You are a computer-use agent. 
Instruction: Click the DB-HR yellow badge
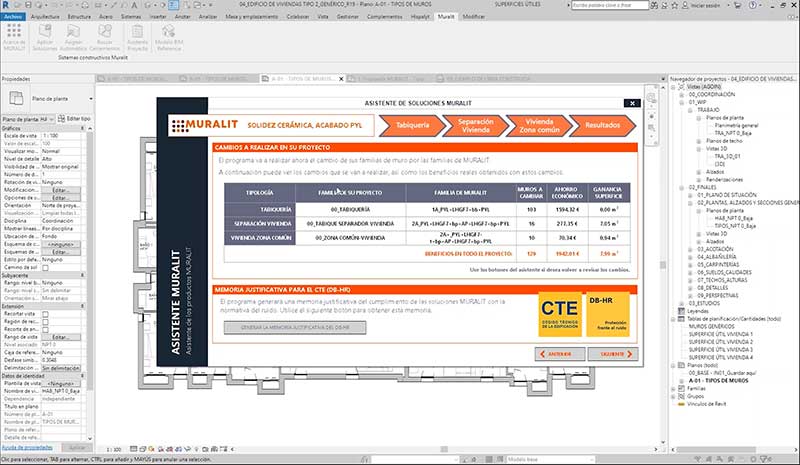(608, 314)
